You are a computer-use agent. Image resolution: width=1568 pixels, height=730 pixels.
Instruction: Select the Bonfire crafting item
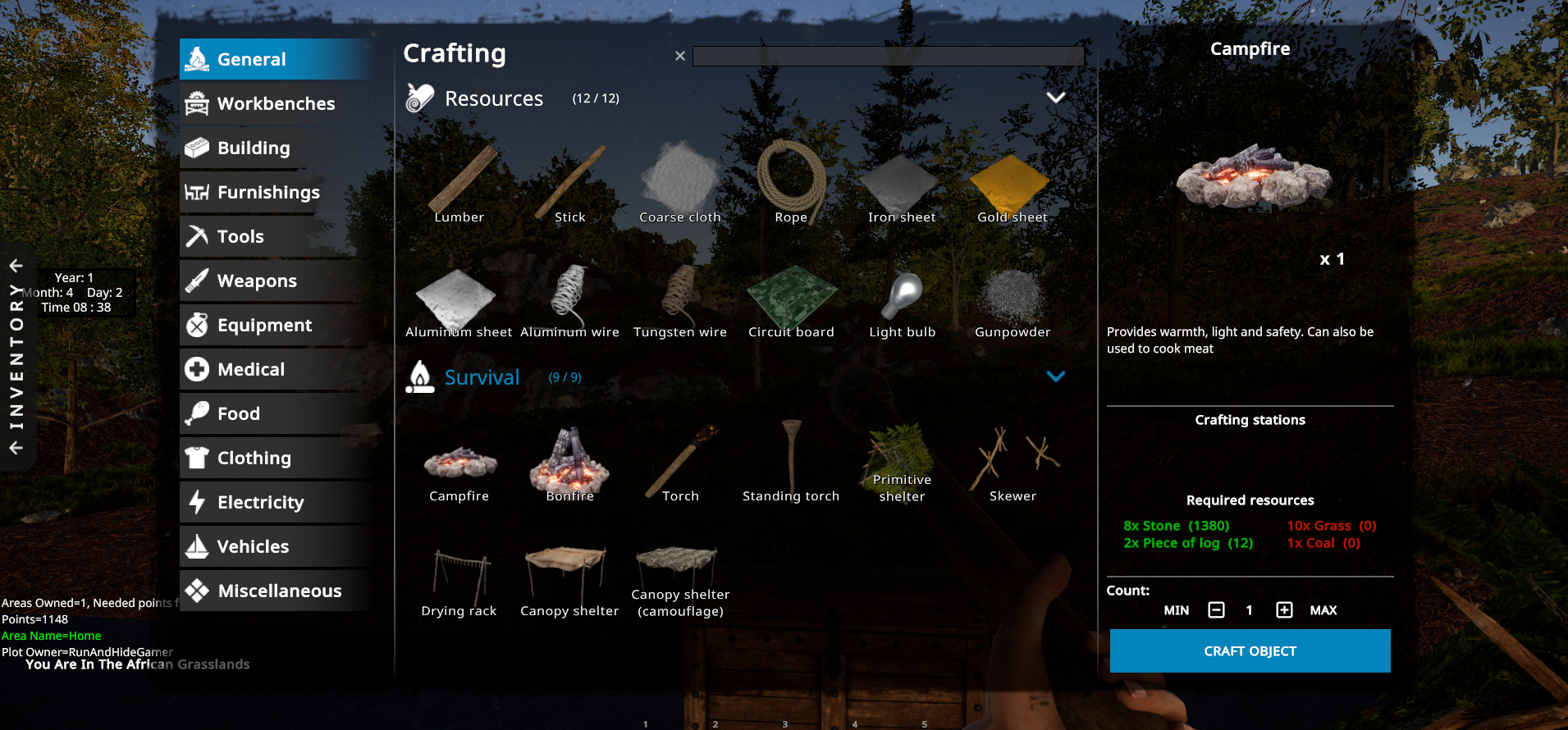click(569, 464)
